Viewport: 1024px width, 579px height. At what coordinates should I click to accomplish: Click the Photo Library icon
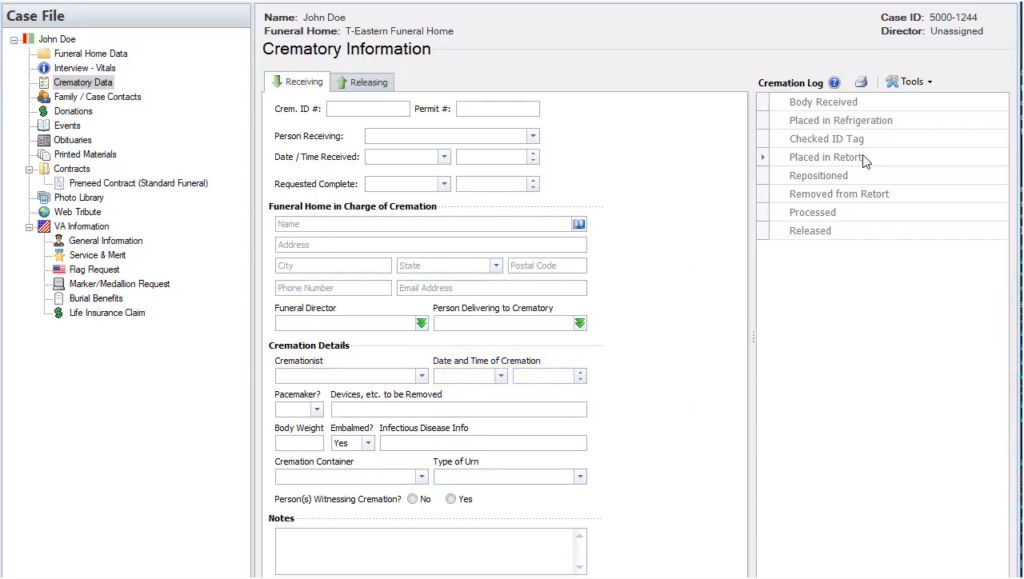tap(44, 197)
